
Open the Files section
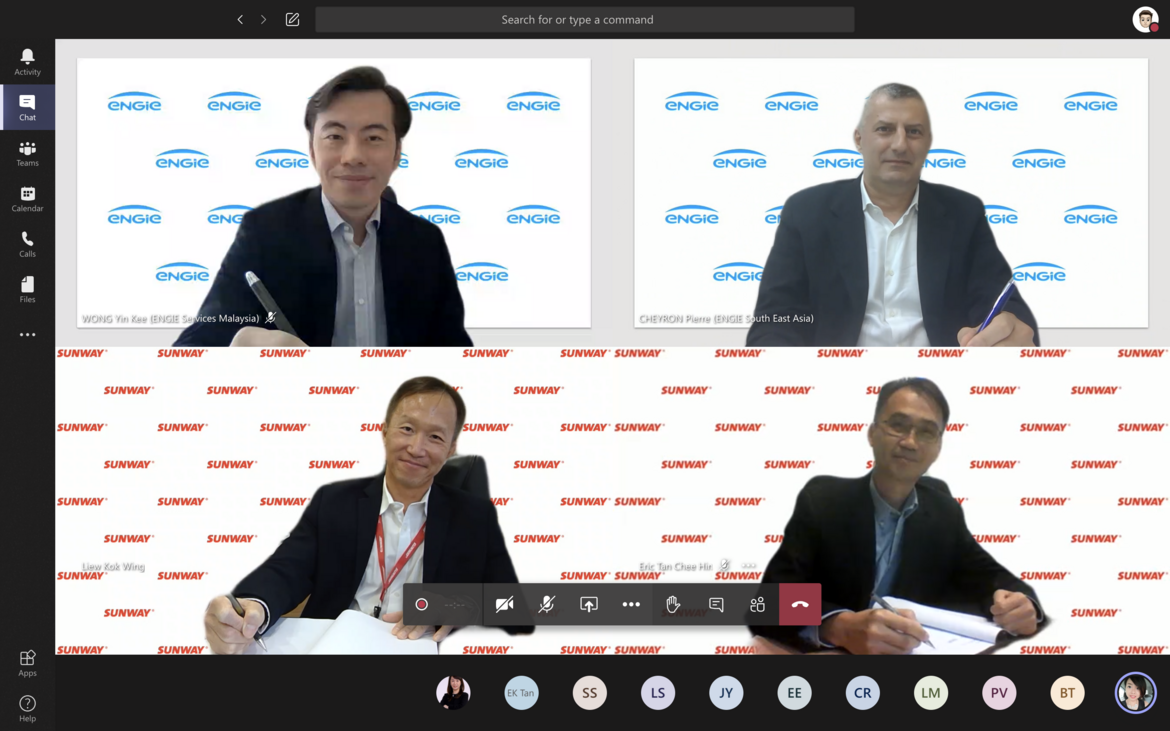pyautogui.click(x=27, y=290)
